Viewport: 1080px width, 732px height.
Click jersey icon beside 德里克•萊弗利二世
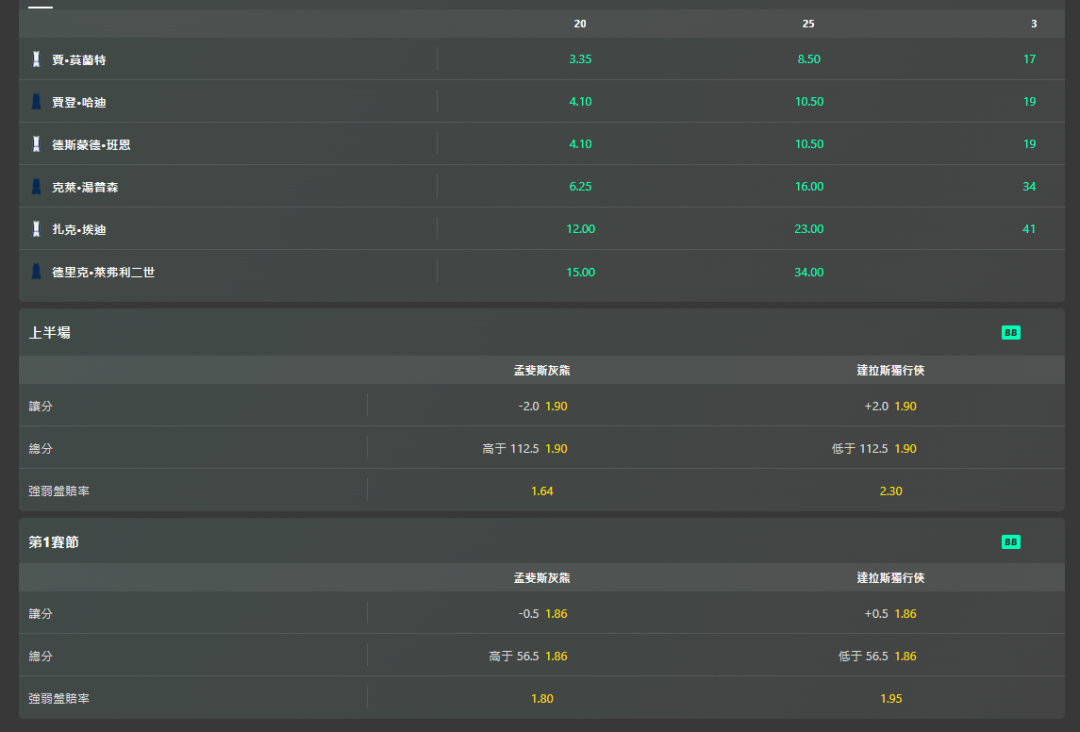click(37, 272)
